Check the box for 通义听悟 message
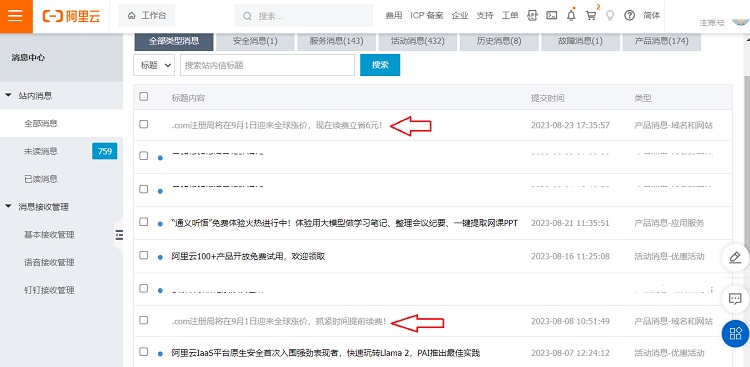This screenshot has width=750, height=367. pos(143,222)
